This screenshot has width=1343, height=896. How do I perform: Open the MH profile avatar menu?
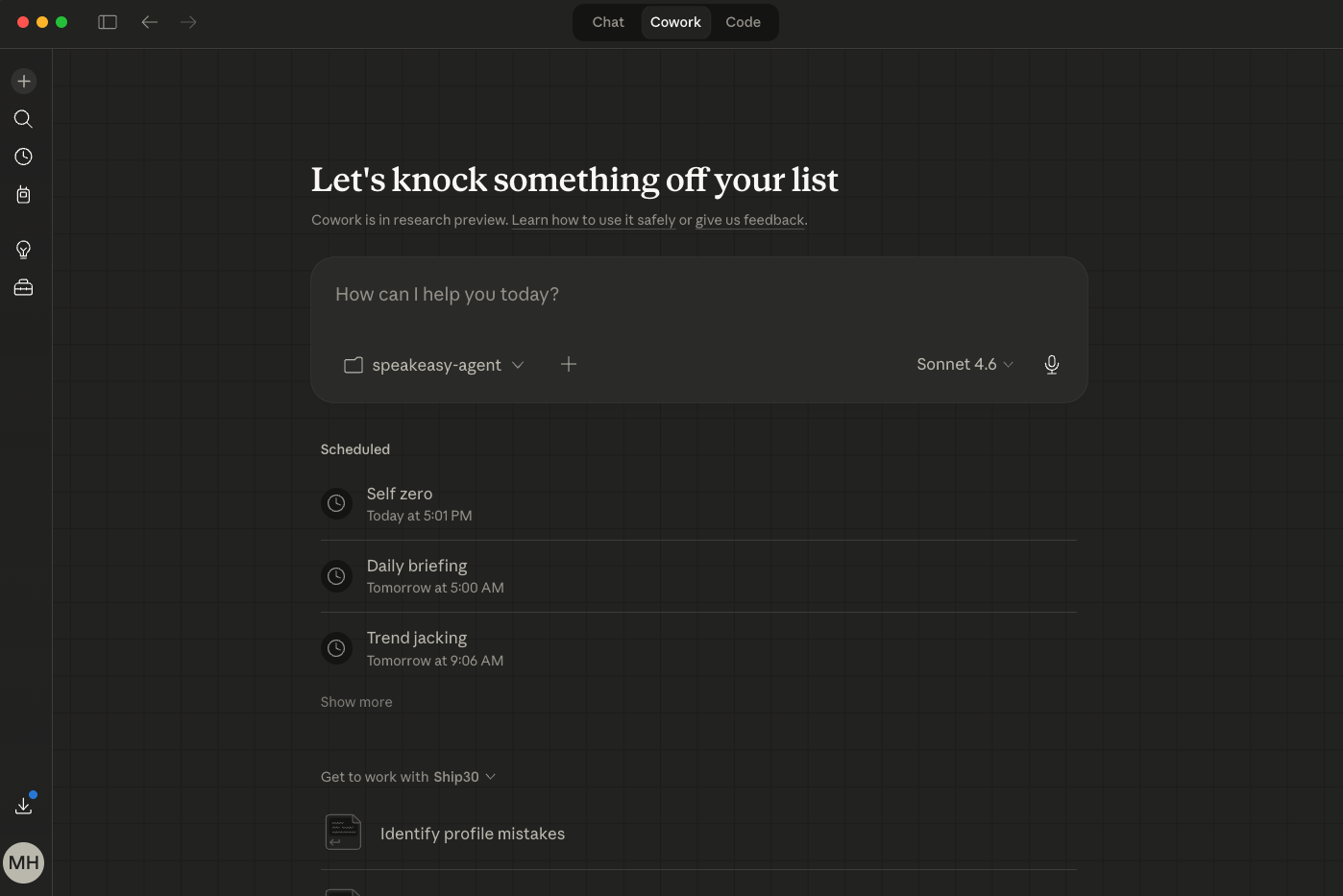24,862
